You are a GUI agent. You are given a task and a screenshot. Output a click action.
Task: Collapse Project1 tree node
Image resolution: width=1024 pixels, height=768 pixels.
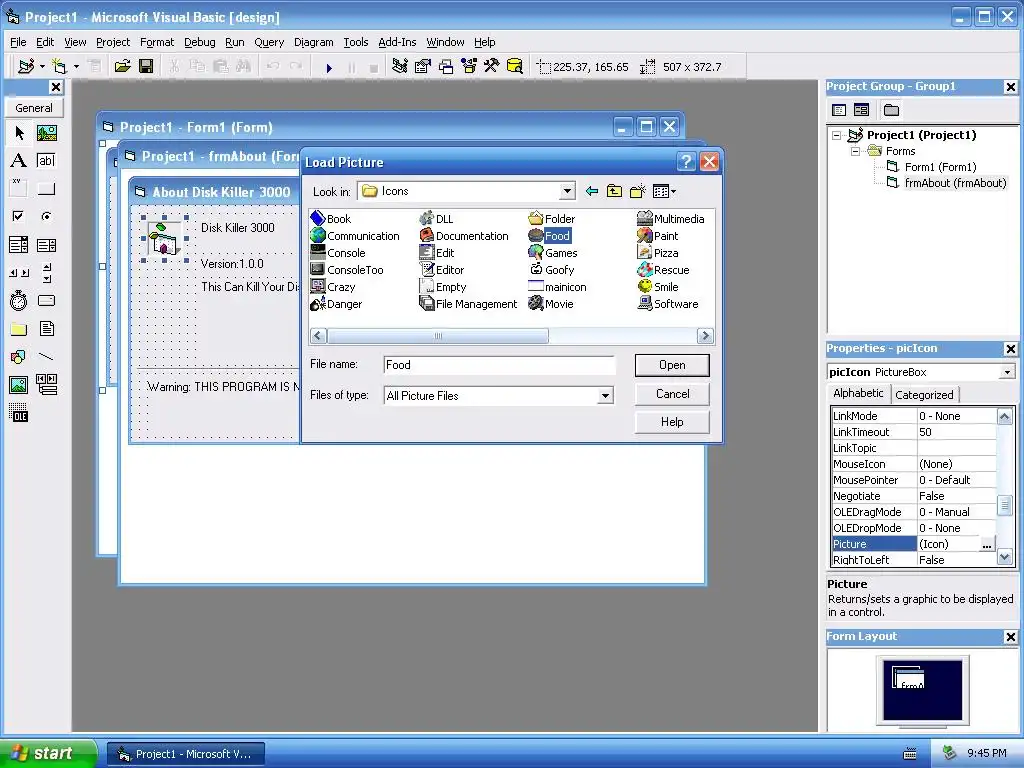point(837,135)
